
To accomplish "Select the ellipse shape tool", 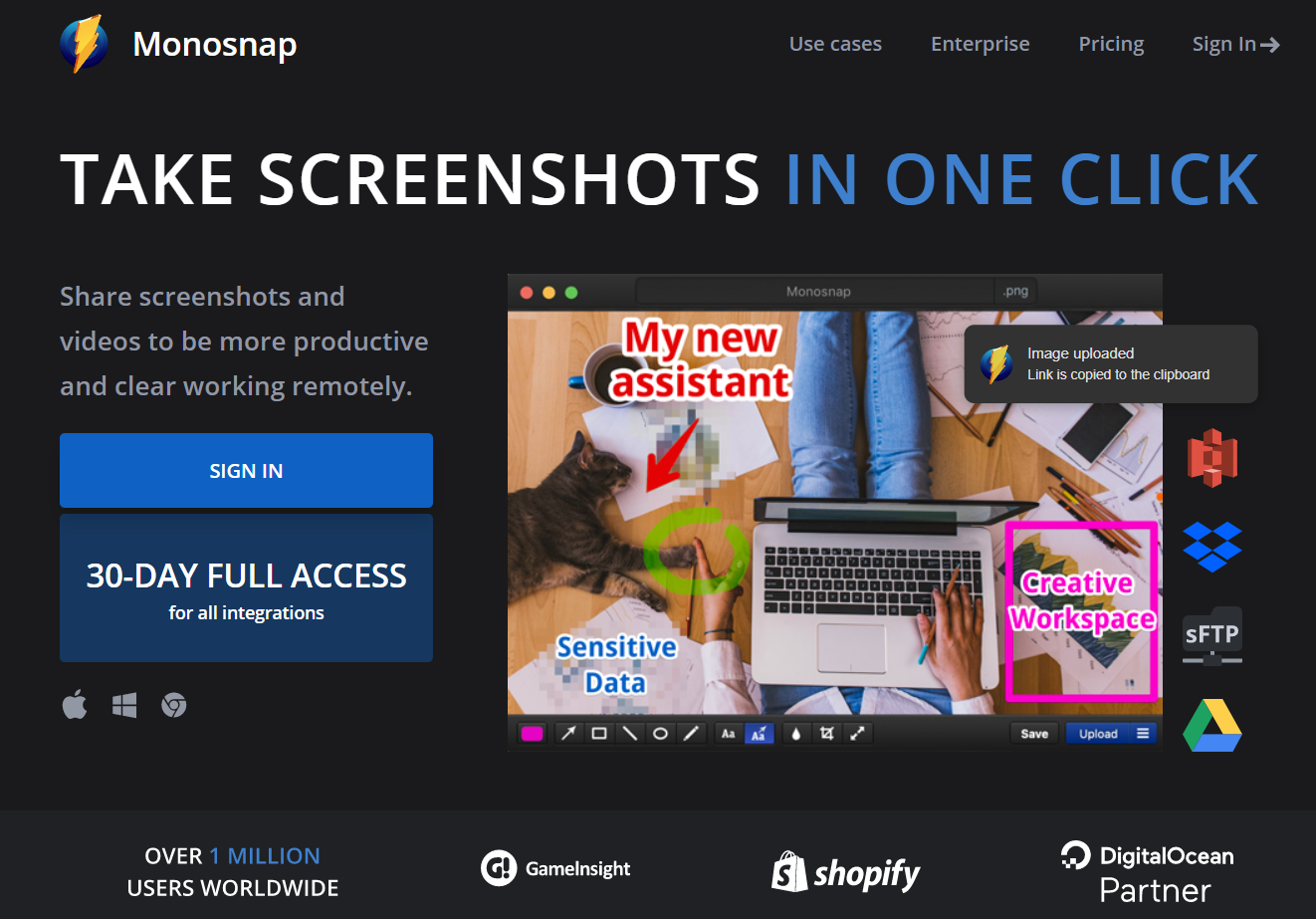I will [x=660, y=734].
